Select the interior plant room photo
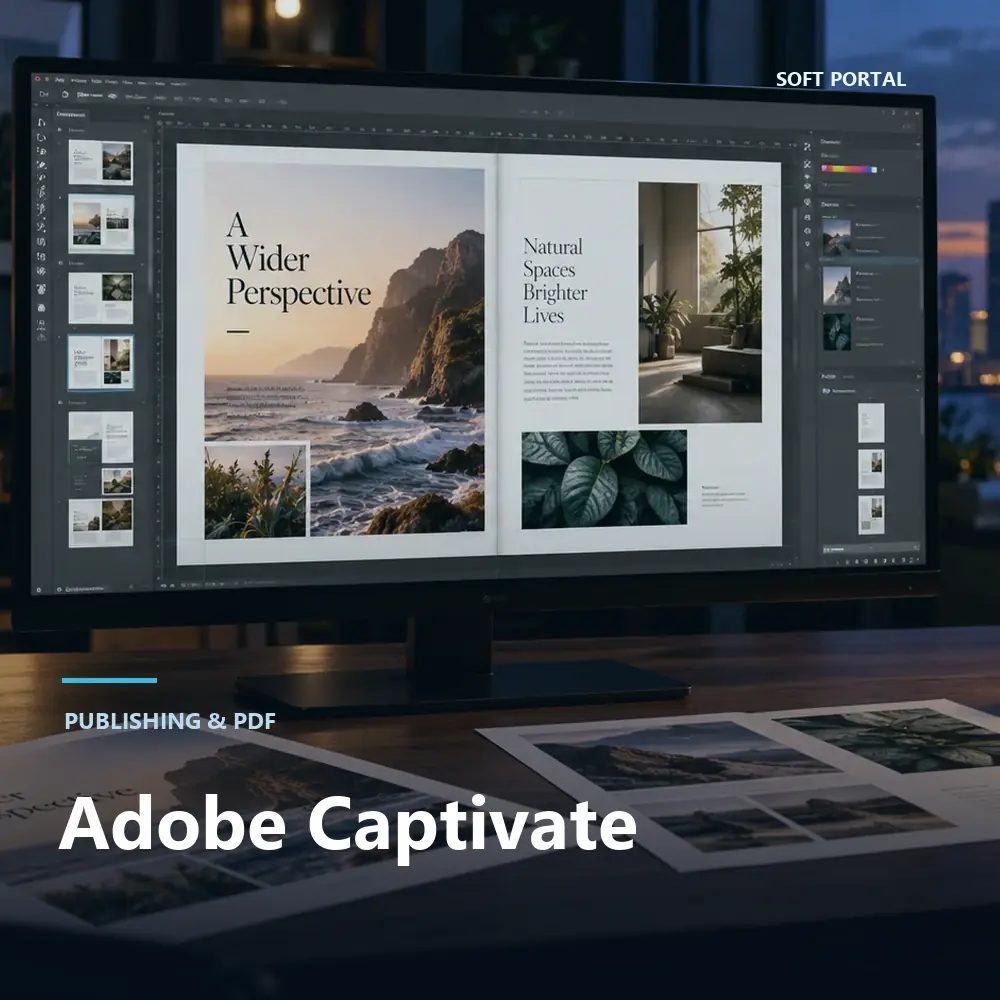 [x=700, y=303]
